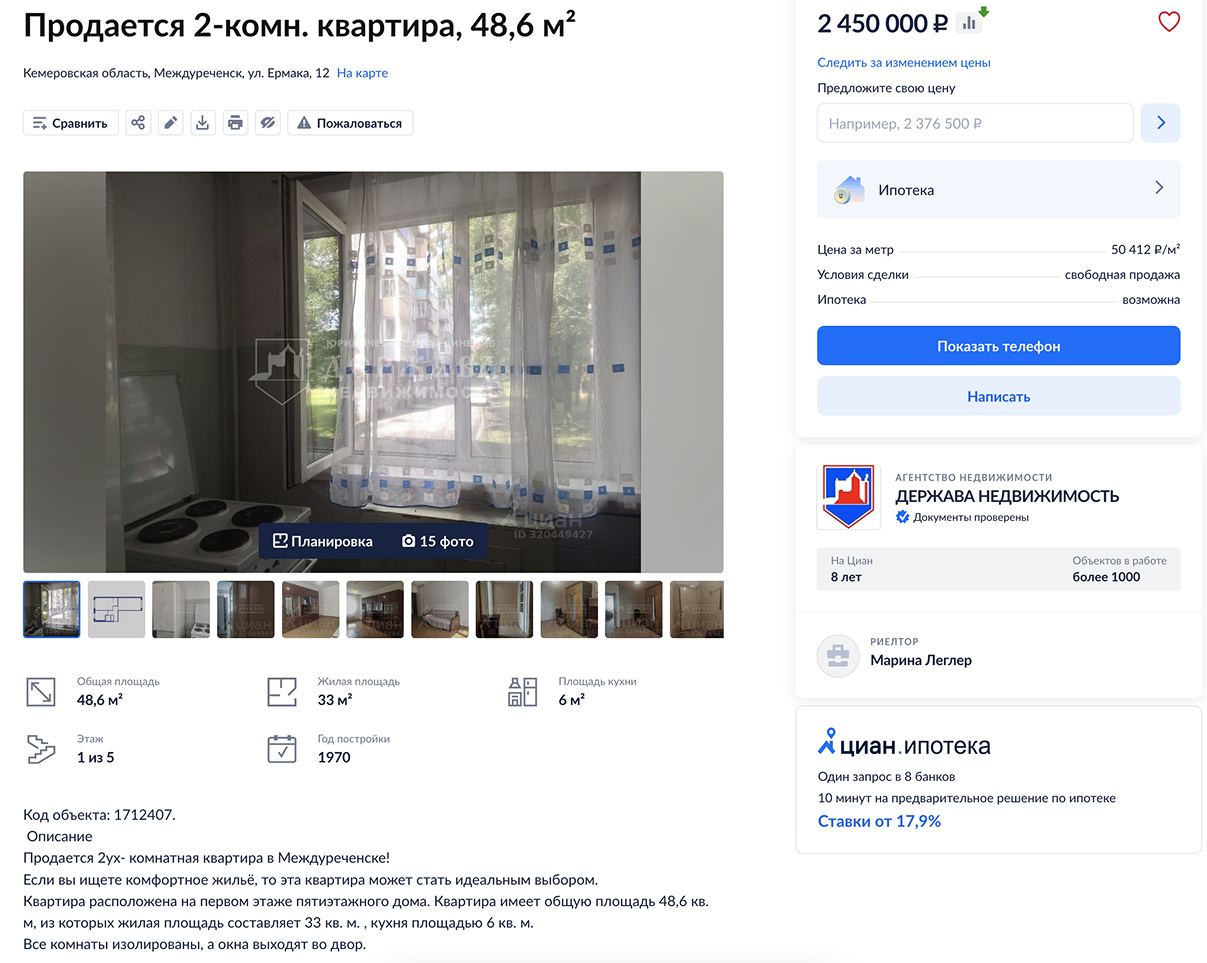Open the Планировка floor plan tab
Screen dimensions: 1207x963
tap(322, 541)
